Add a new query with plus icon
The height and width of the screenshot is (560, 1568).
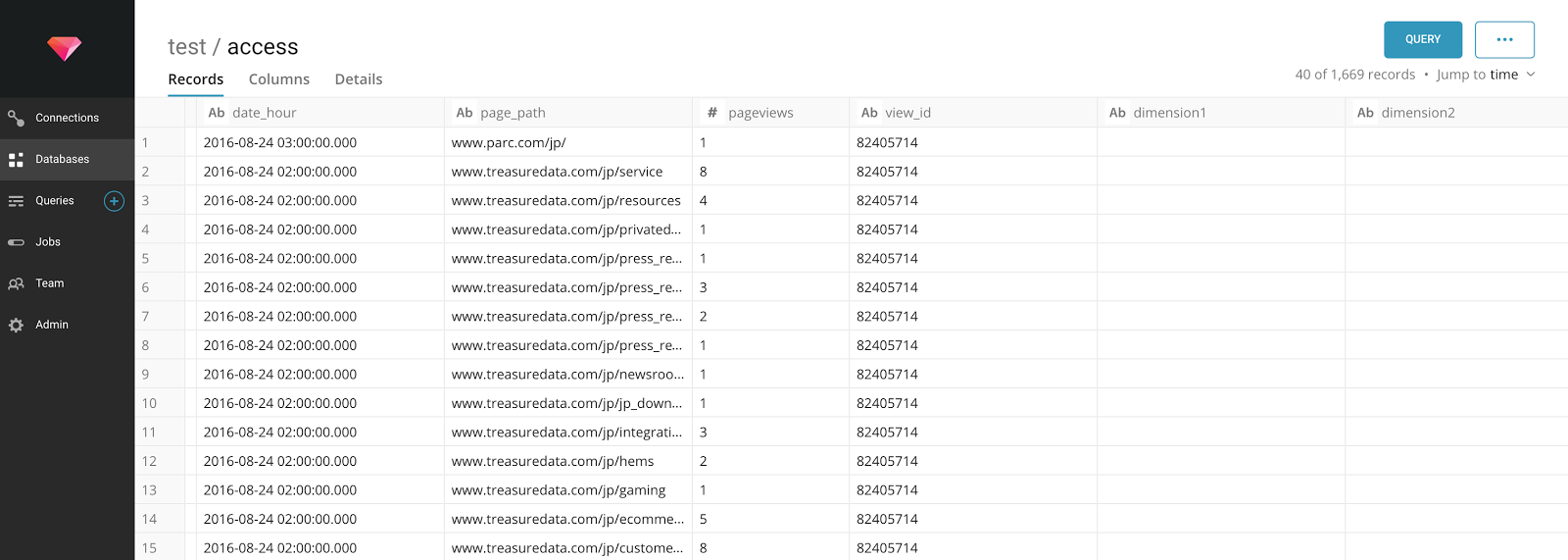point(115,201)
